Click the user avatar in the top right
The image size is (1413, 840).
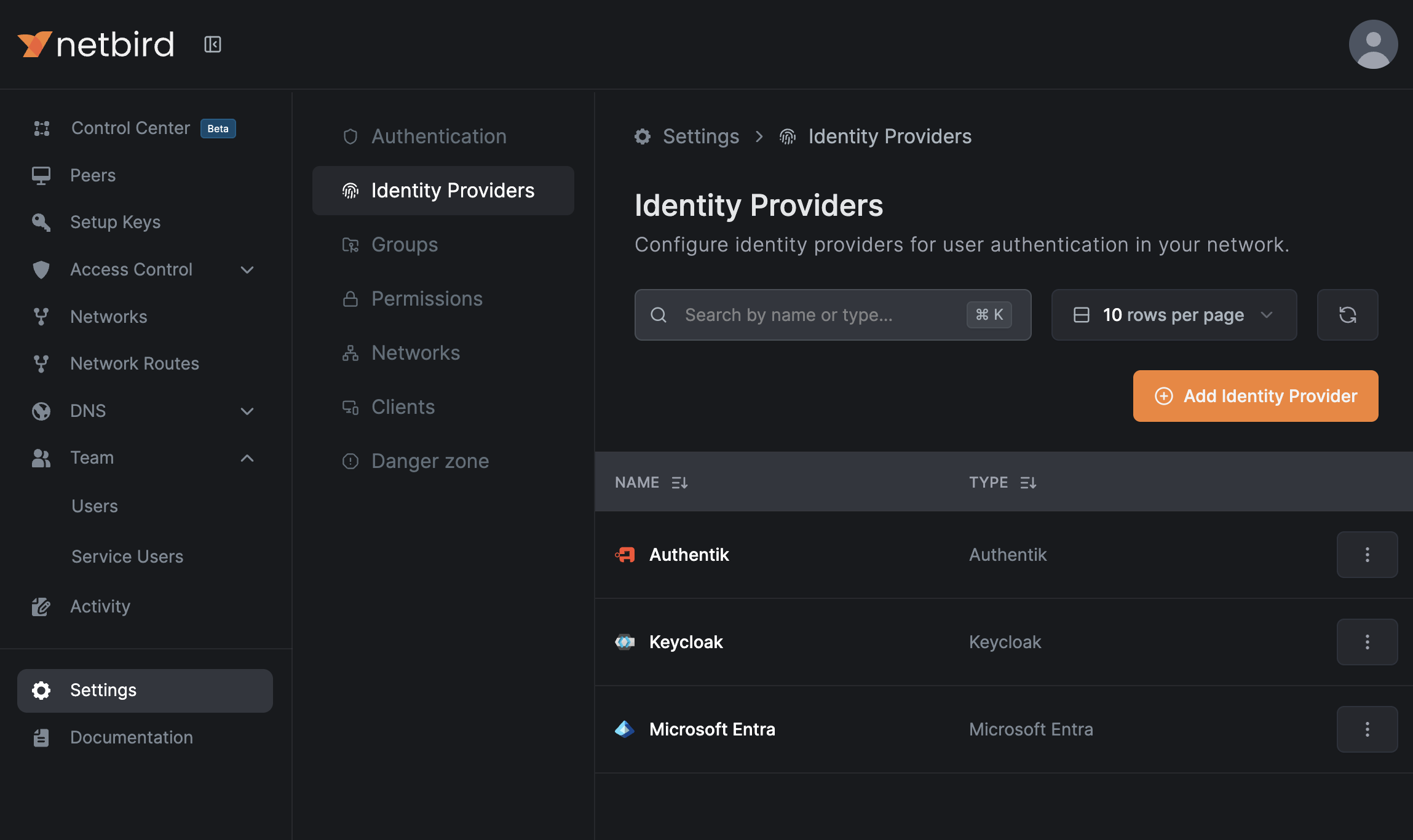coord(1373,44)
